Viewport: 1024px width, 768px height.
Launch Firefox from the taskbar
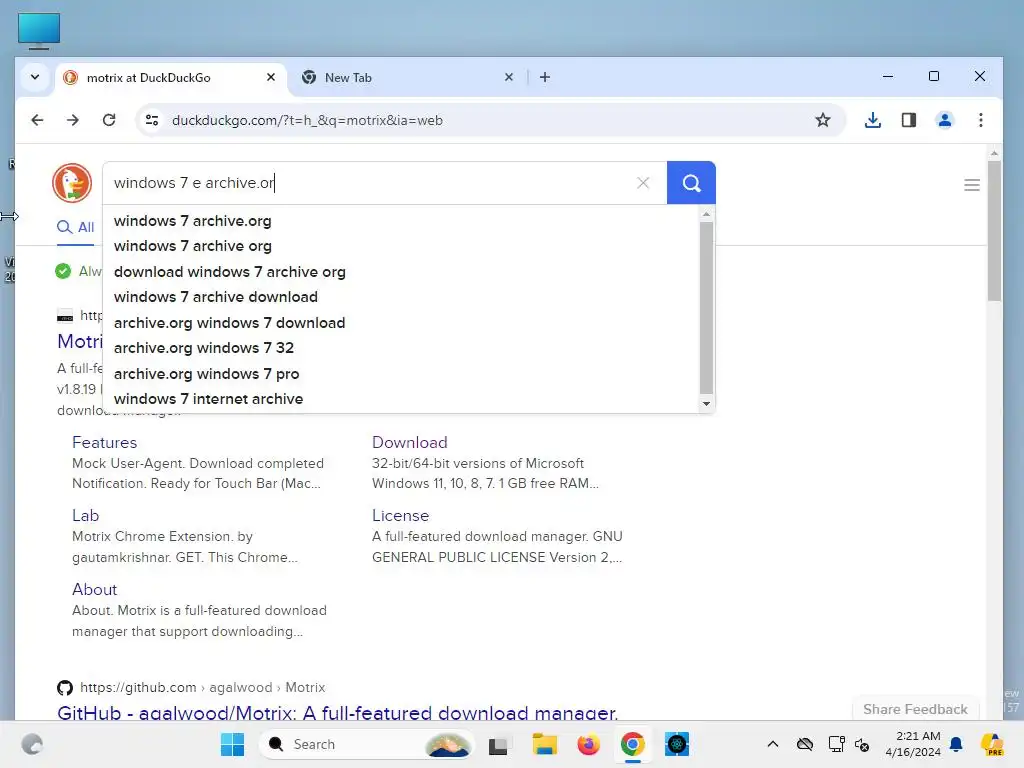point(588,744)
